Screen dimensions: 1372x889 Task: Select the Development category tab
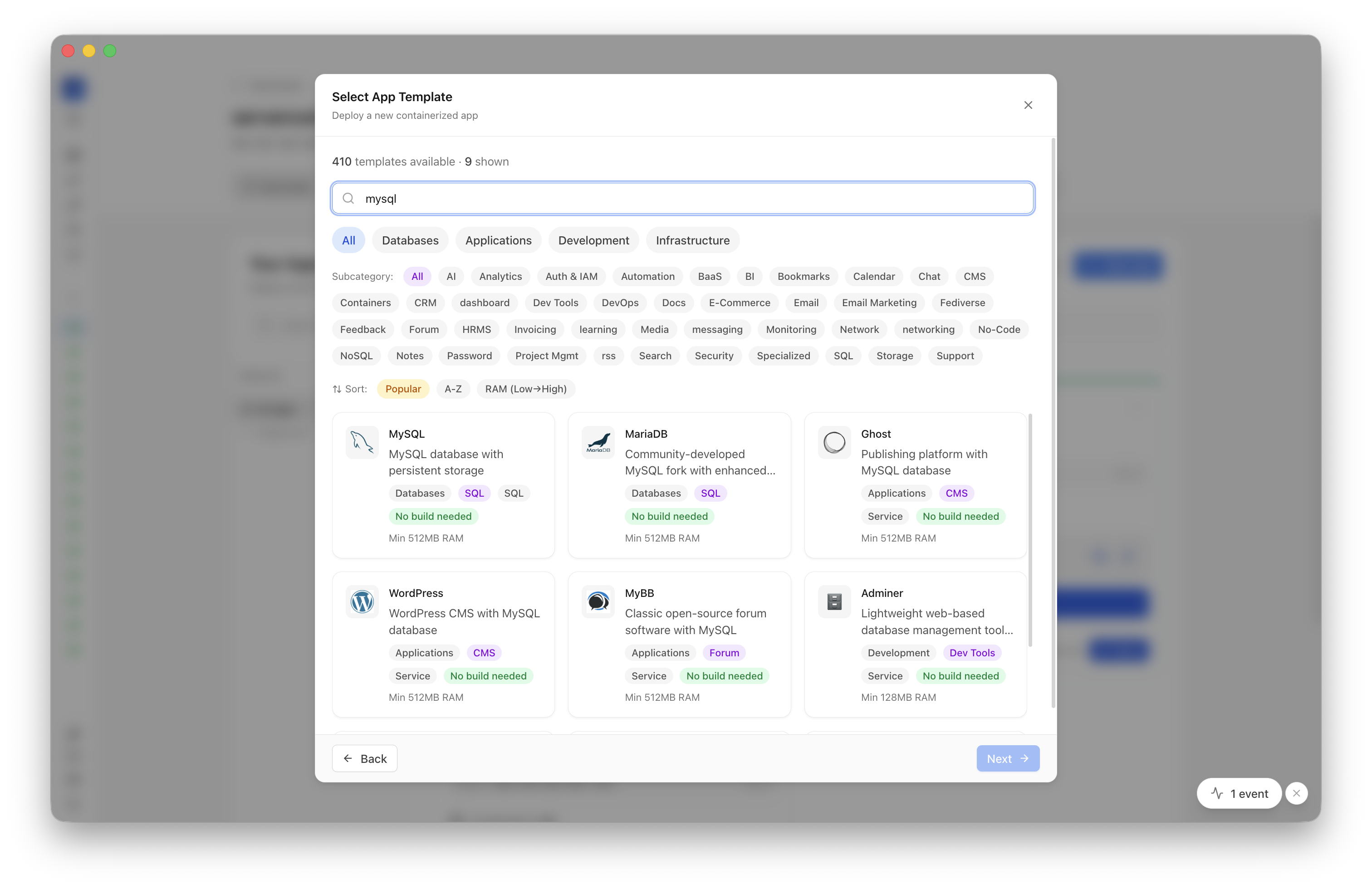click(x=593, y=240)
